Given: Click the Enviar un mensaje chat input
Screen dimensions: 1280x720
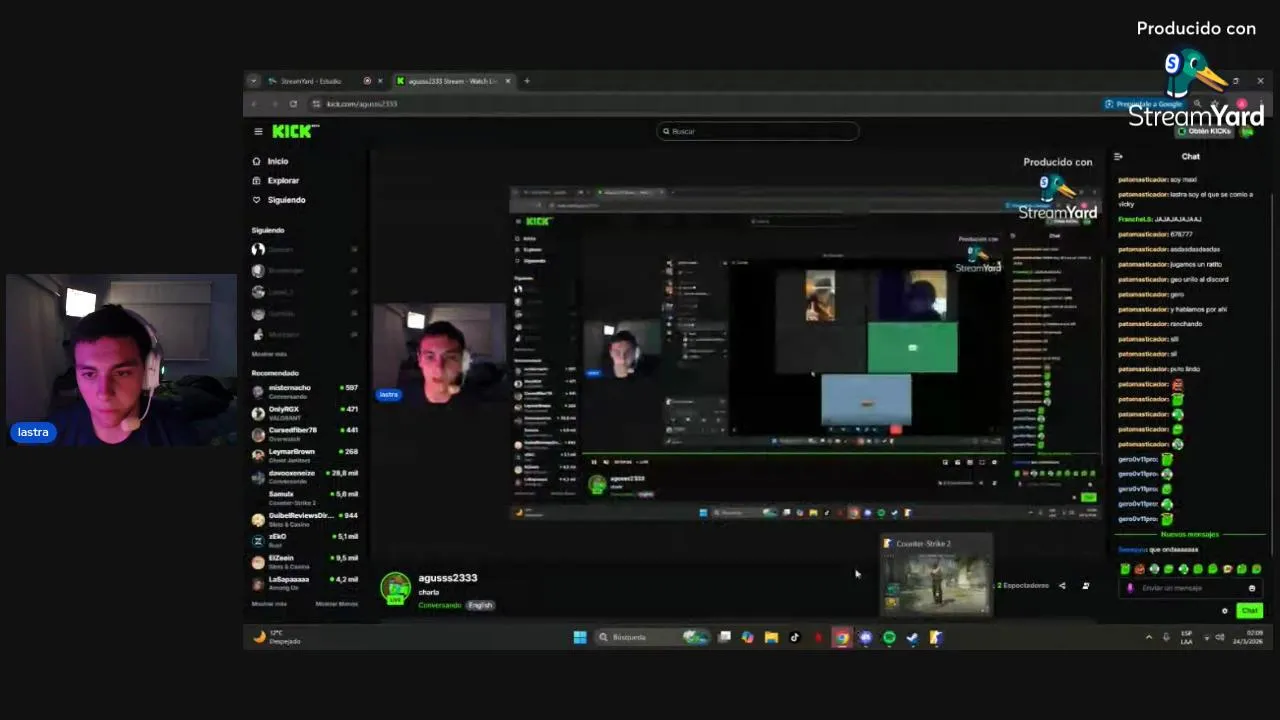Looking at the screenshot, I should pyautogui.click(x=1190, y=588).
